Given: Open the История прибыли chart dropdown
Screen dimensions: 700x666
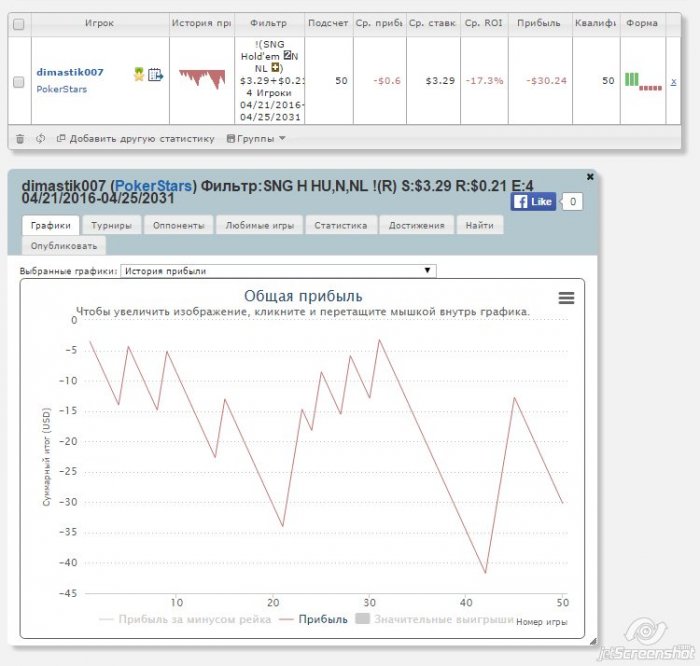Looking at the screenshot, I should coord(278,271).
